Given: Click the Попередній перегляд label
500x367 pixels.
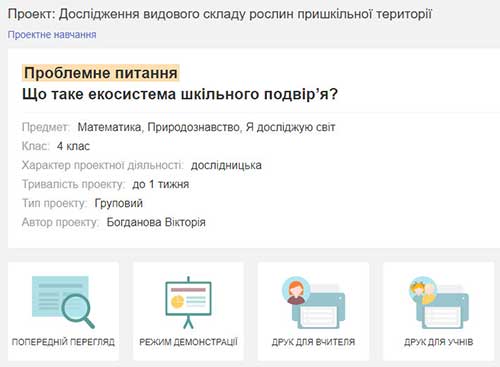Looking at the screenshot, I should click(63, 342).
